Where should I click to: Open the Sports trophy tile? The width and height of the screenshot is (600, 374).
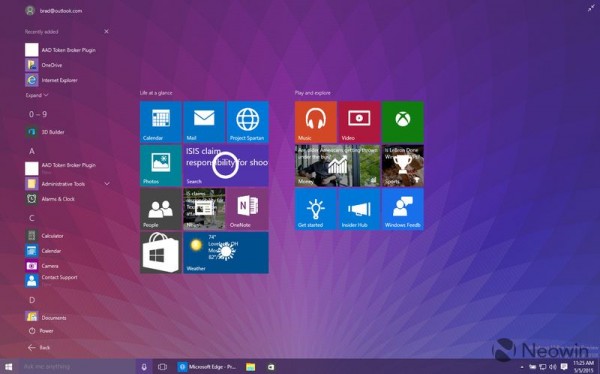(403, 165)
